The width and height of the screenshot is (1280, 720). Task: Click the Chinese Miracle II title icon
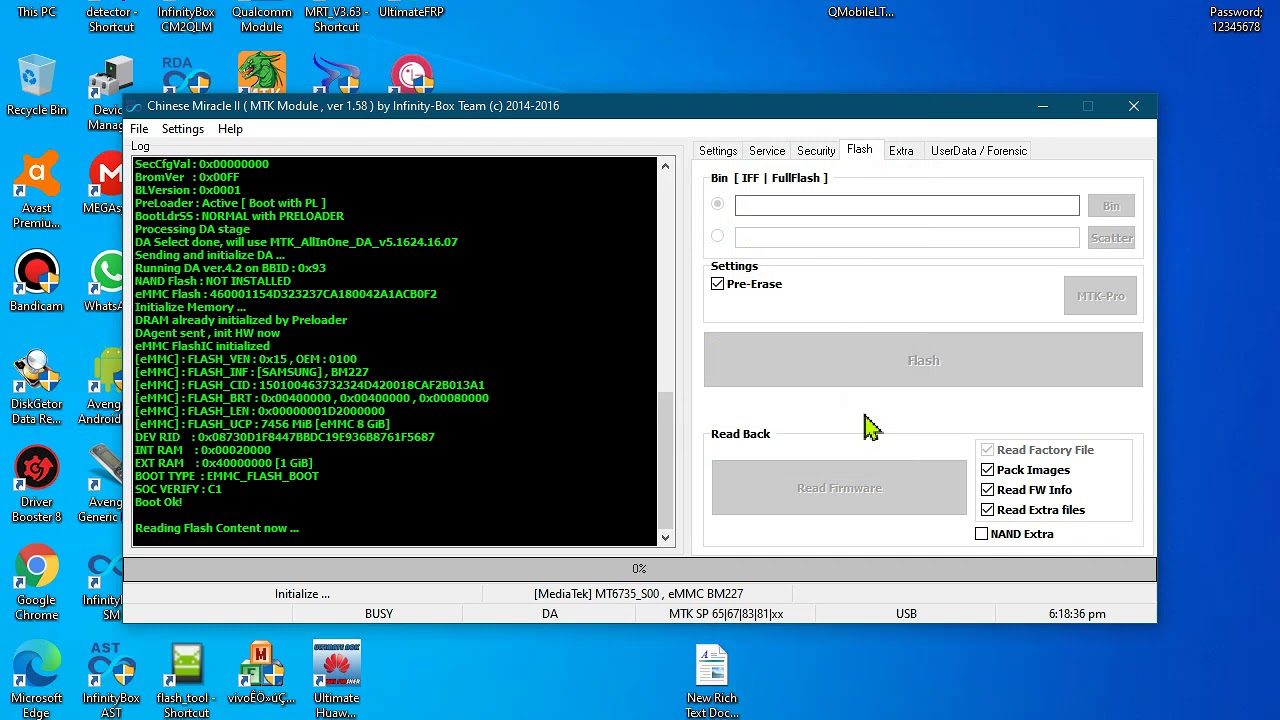[x=135, y=106]
